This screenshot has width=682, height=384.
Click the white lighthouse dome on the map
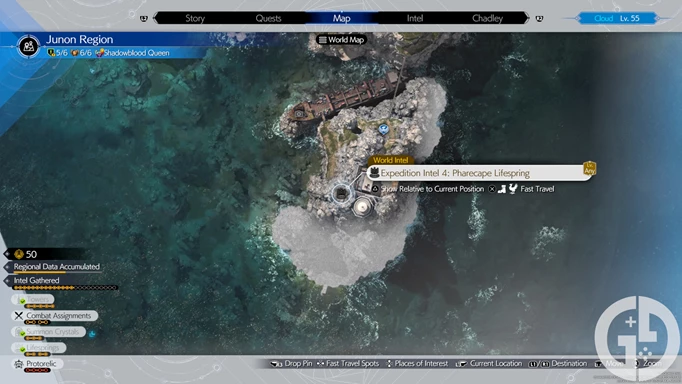[362, 207]
